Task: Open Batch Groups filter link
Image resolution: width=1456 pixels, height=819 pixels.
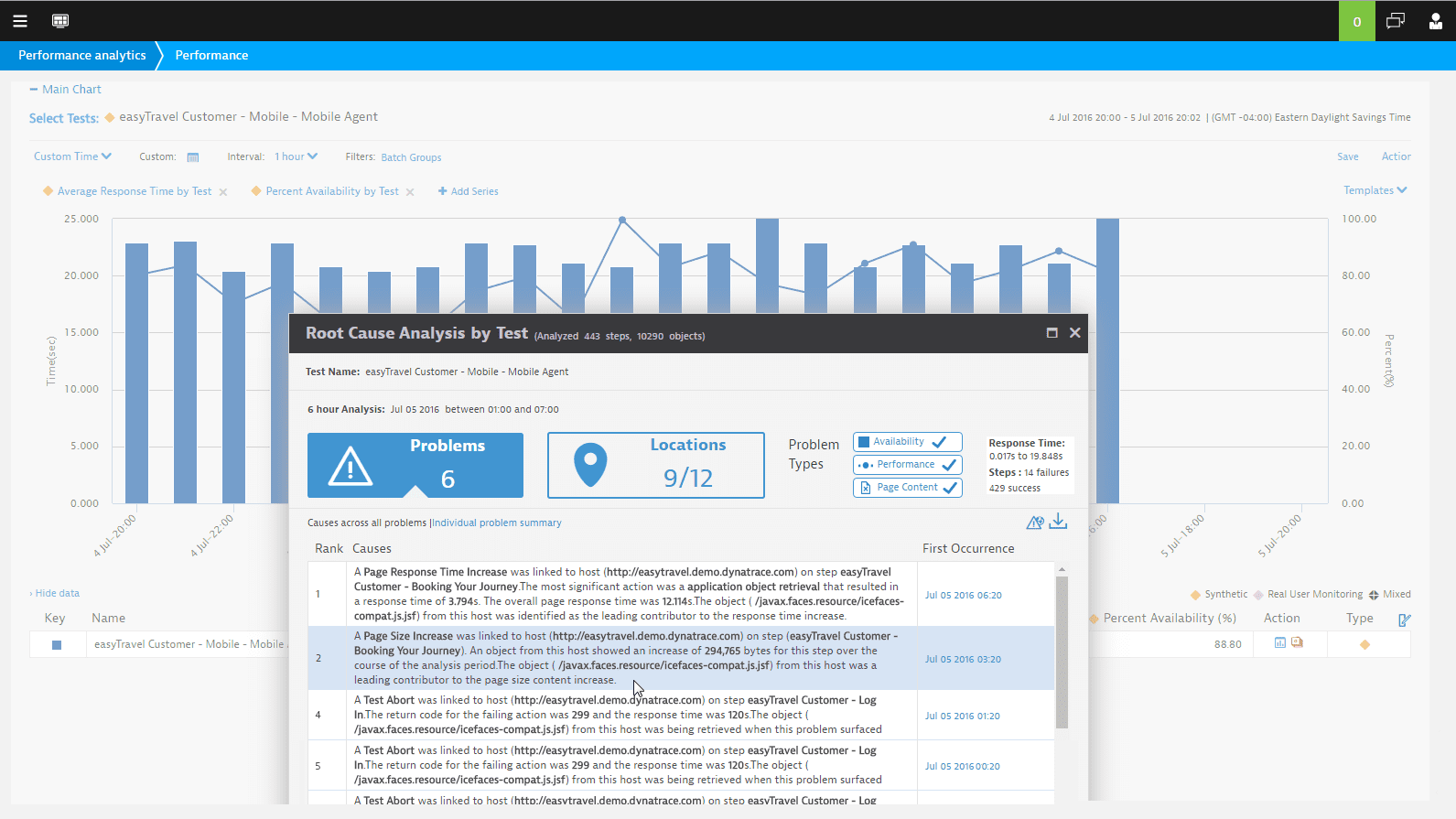Action: [x=411, y=157]
